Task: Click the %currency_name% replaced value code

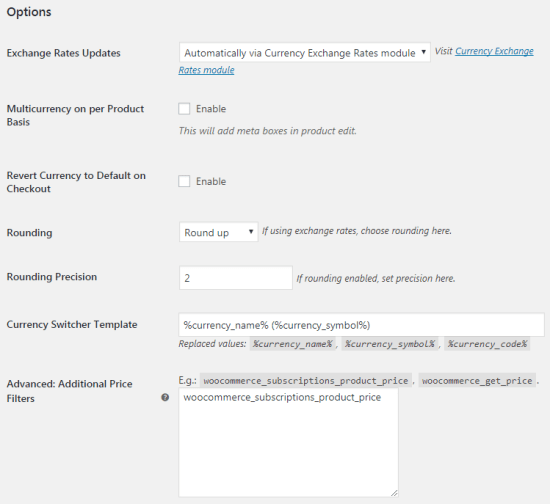Action: point(293,344)
